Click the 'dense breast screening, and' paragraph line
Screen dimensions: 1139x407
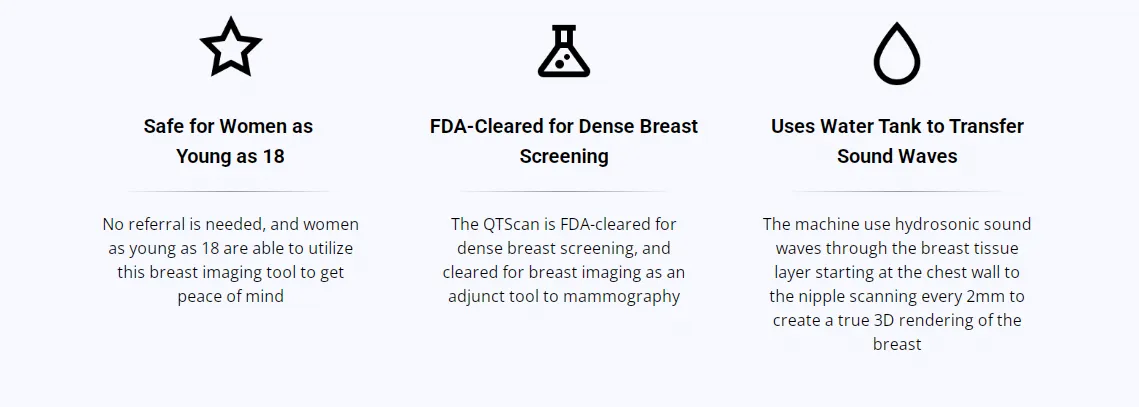coord(564,248)
